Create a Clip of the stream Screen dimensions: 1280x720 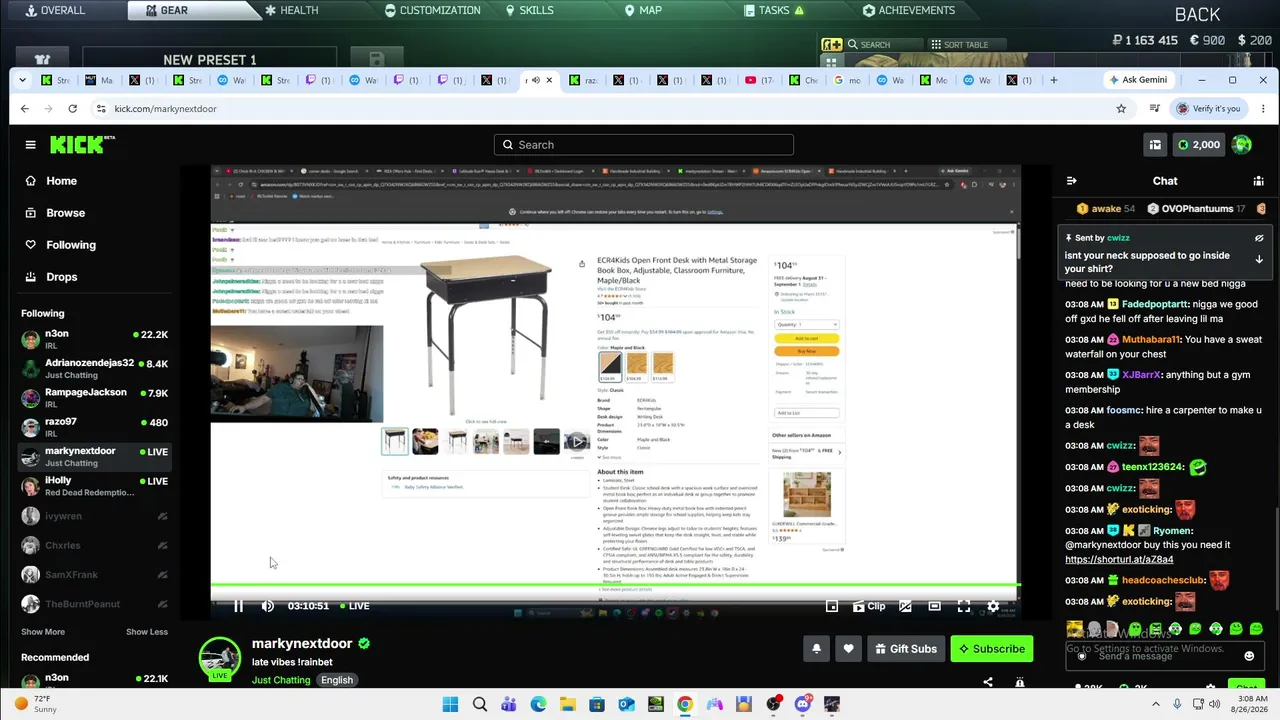(x=869, y=606)
